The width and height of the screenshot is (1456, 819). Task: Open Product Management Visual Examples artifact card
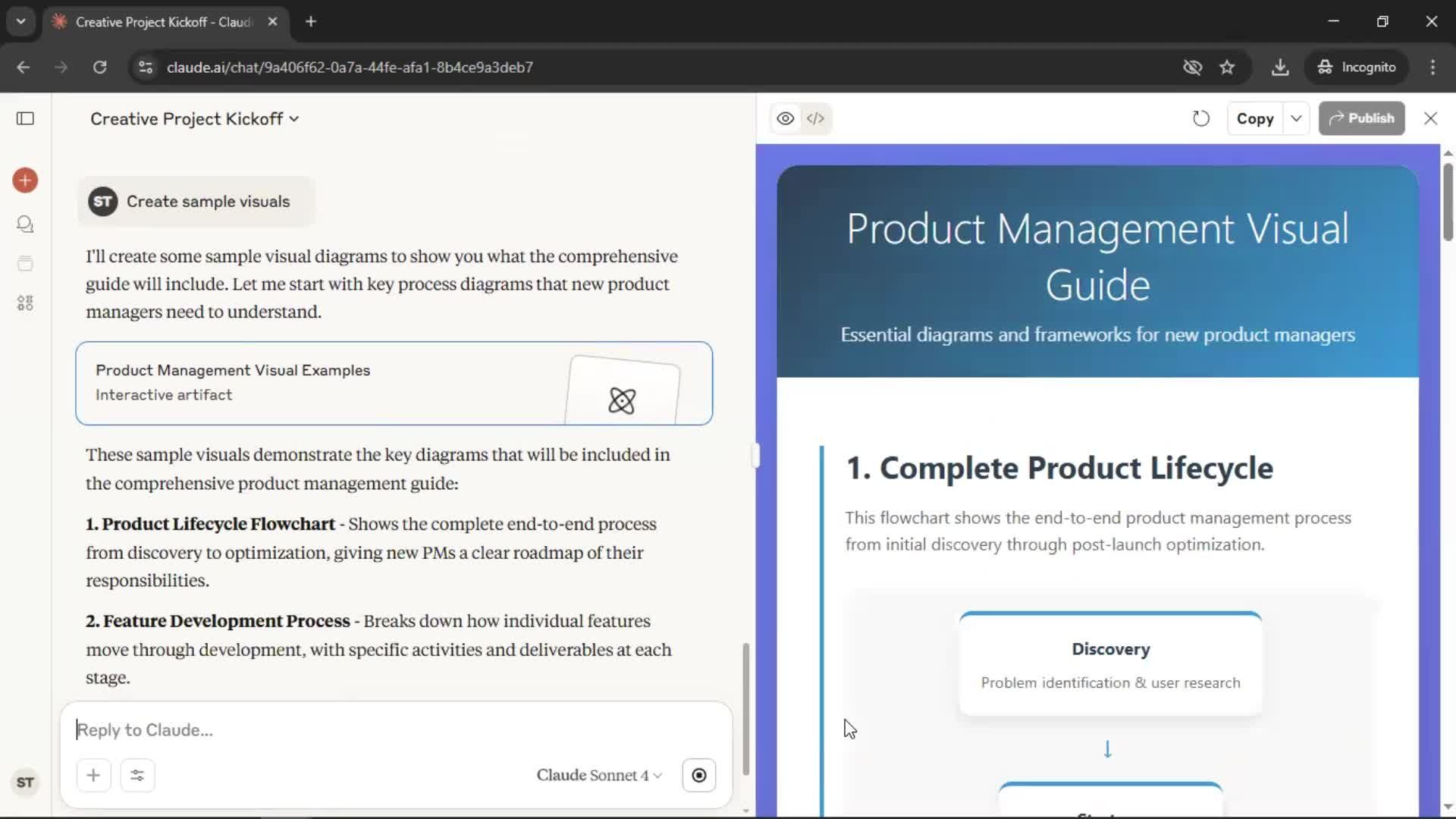point(394,383)
